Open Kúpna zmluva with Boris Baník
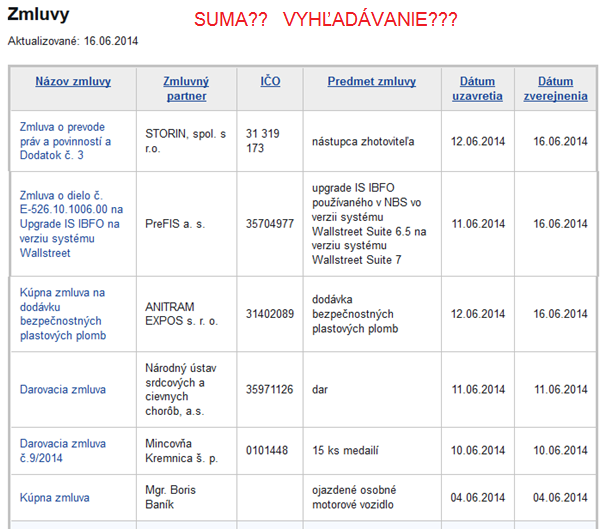Viewport: 606px width, 531px height. coord(54,497)
